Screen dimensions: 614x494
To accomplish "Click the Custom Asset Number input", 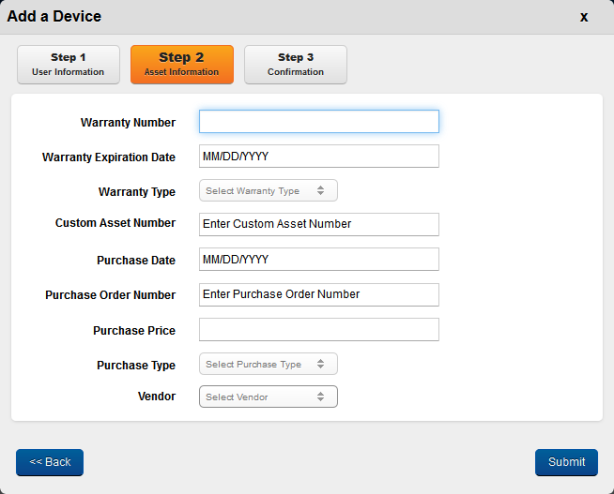I will (319, 224).
